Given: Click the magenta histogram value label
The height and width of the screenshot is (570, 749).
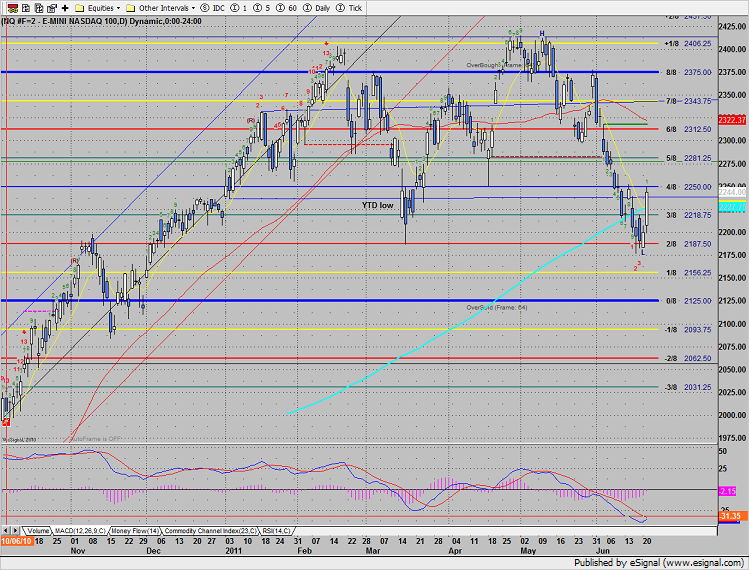Looking at the screenshot, I should (x=728, y=491).
